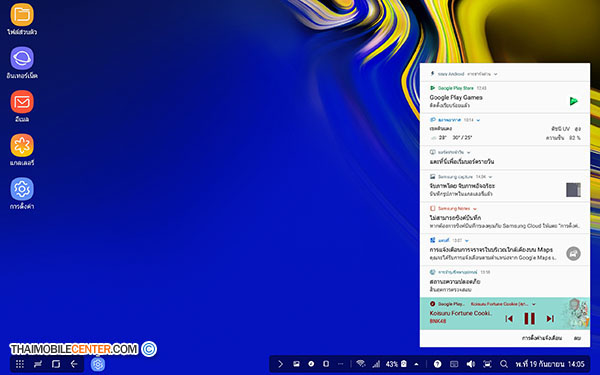
Task: Click the screen capture icon in taskbar
Action: coord(487,364)
